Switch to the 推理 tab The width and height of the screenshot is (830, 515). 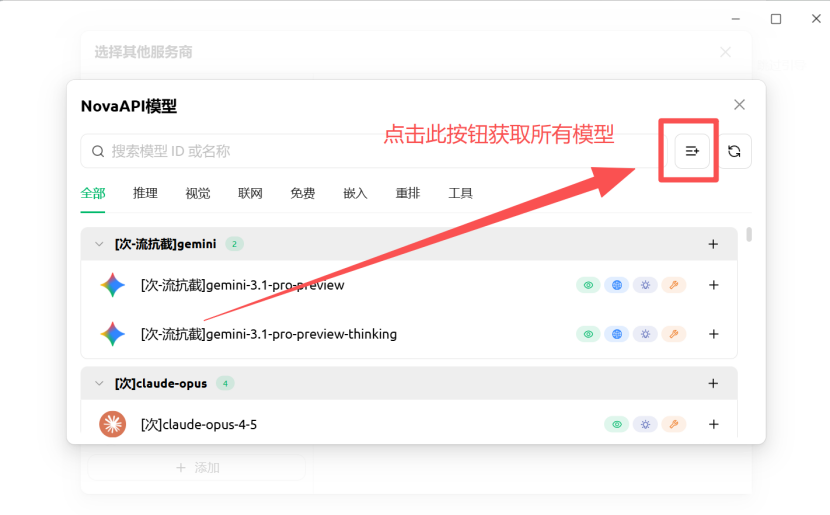145,193
